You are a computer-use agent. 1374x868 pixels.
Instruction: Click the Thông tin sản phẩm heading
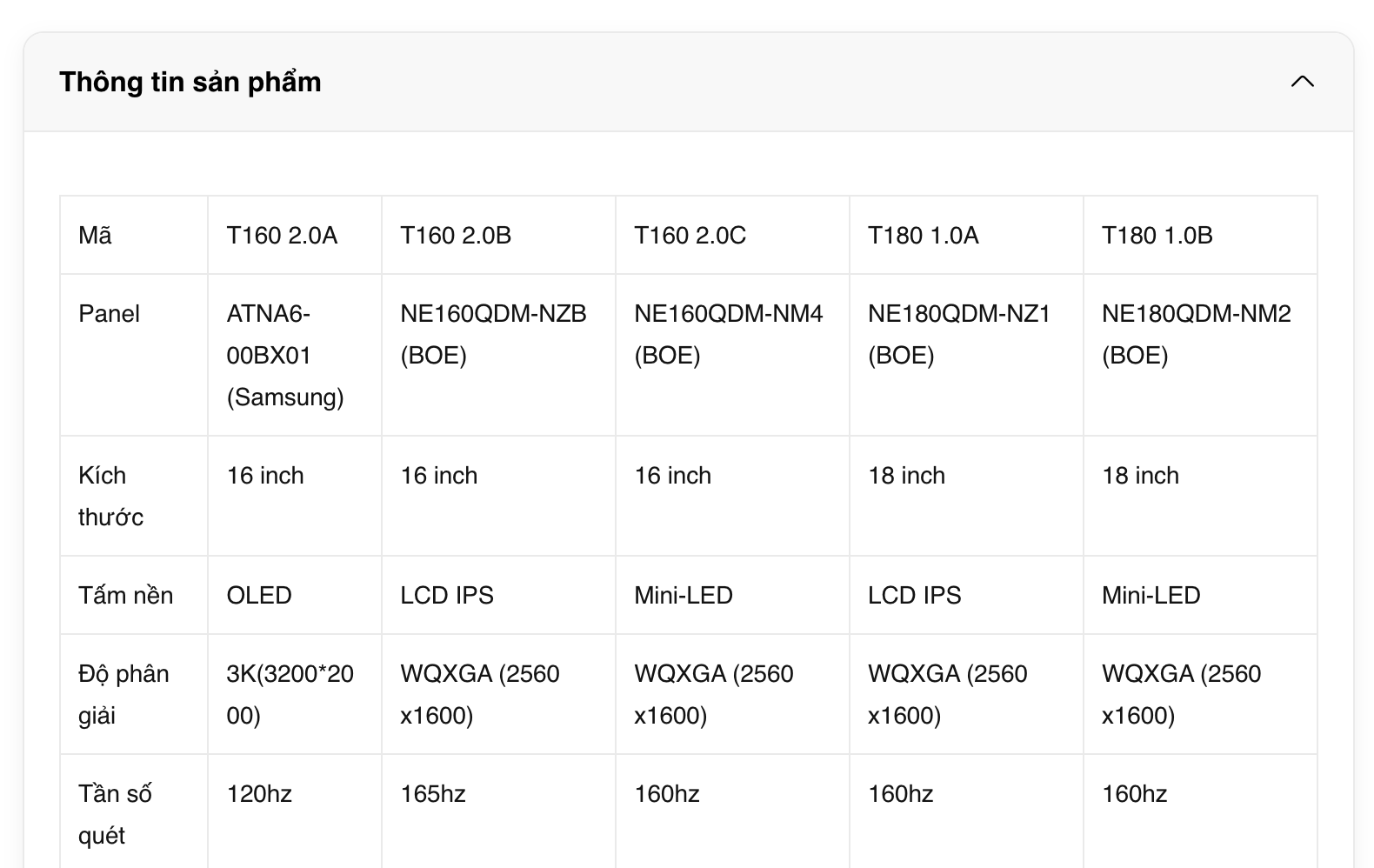click(190, 82)
